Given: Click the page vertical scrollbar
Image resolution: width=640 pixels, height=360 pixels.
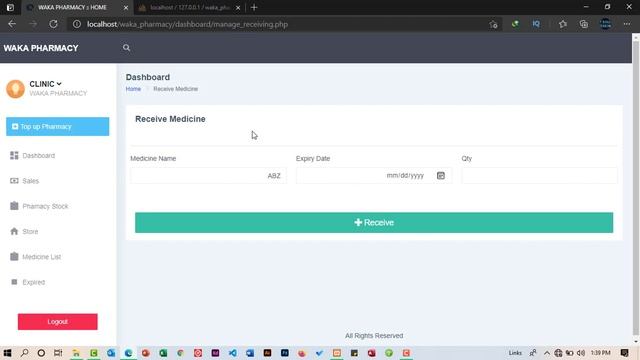Looking at the screenshot, I should (636, 188).
